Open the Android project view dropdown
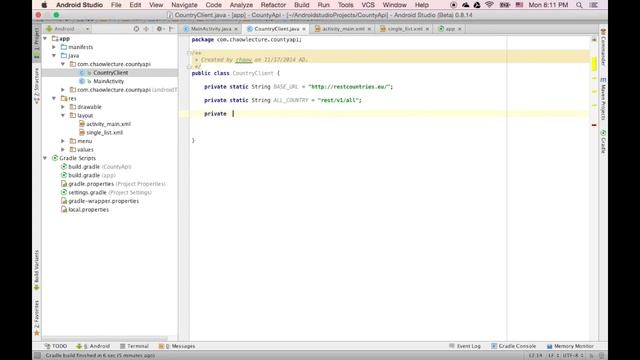 click(x=68, y=29)
